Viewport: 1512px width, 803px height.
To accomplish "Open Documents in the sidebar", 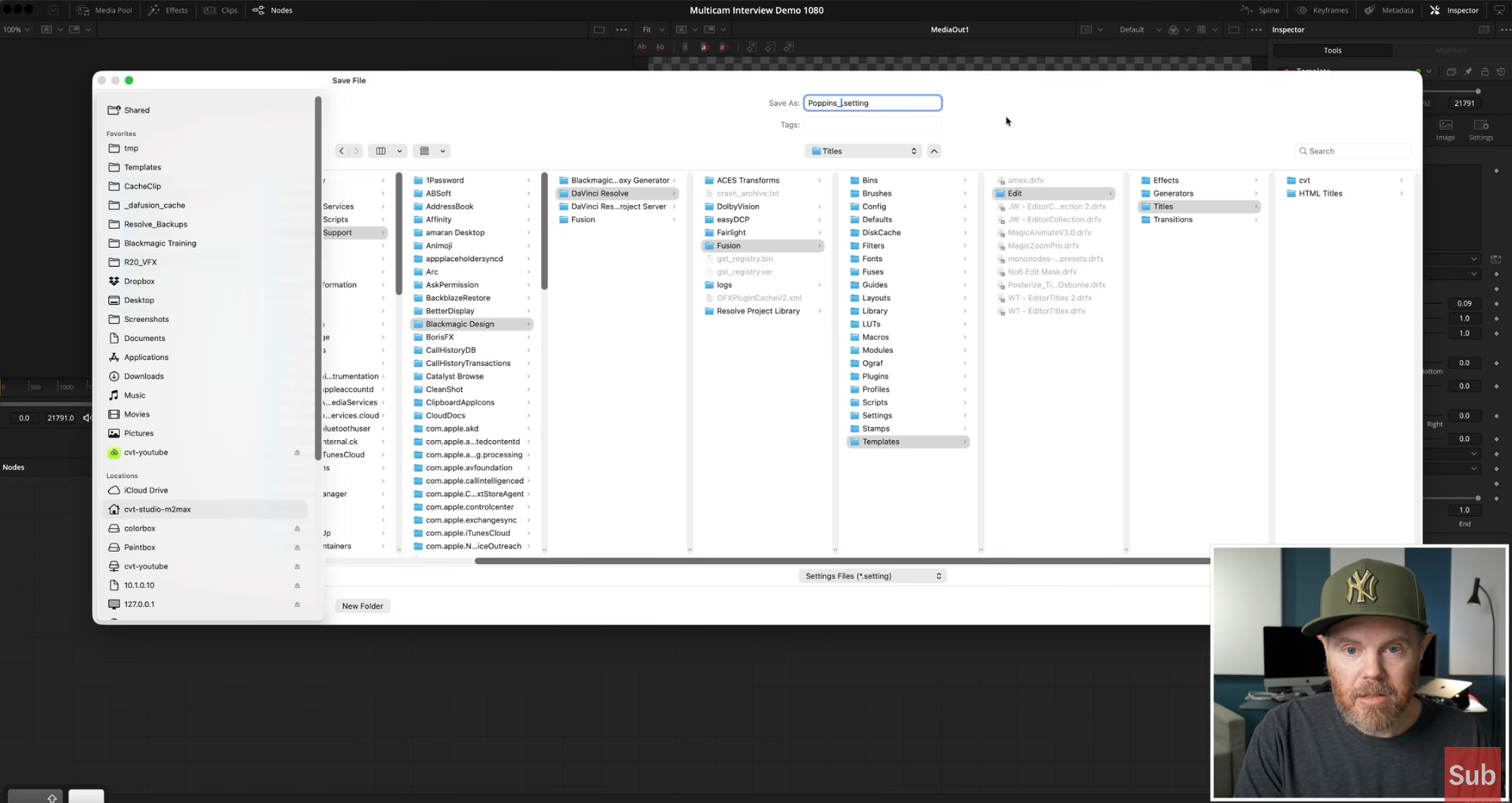I will pyautogui.click(x=144, y=338).
